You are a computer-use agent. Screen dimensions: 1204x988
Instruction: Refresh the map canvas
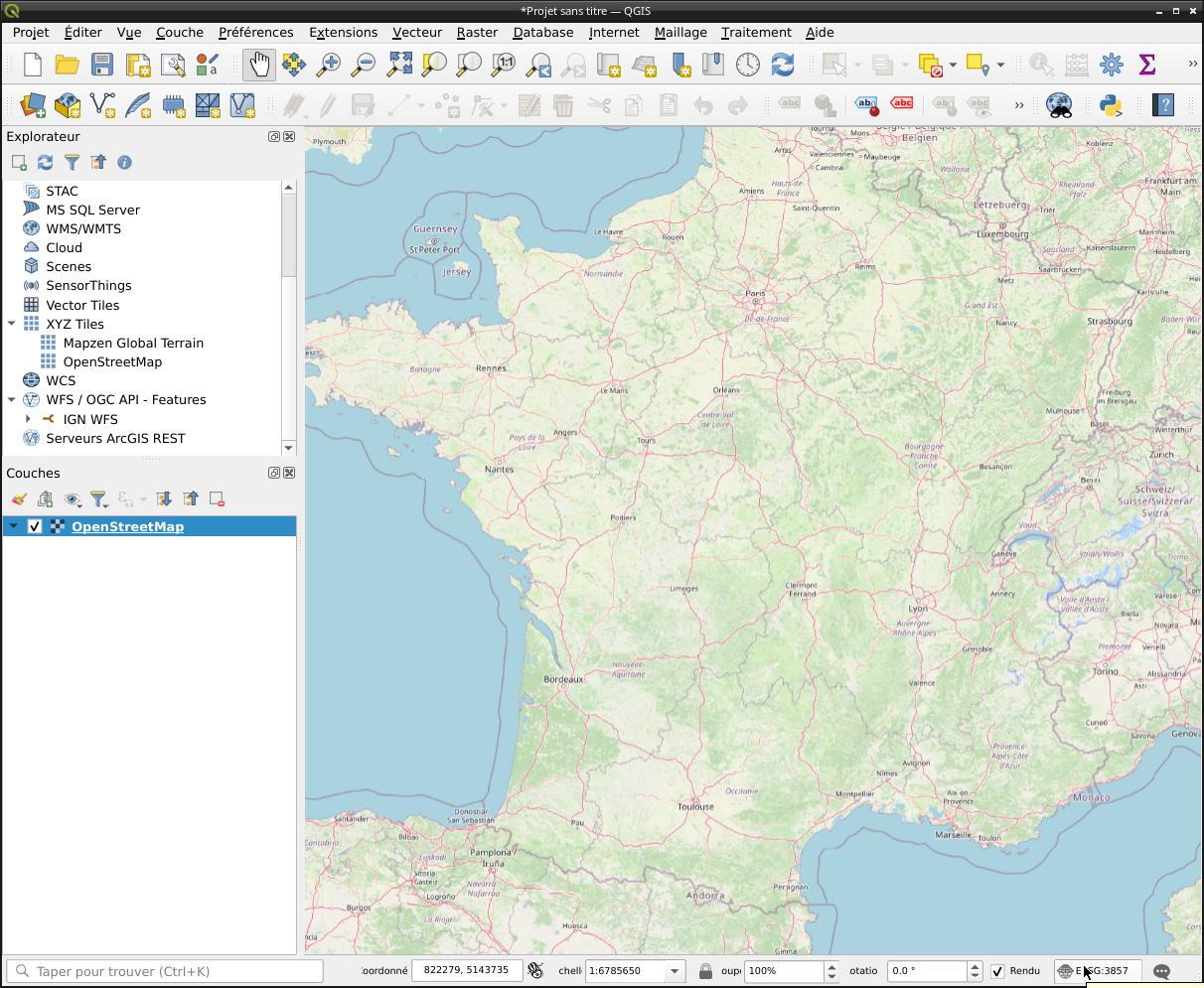click(x=783, y=66)
